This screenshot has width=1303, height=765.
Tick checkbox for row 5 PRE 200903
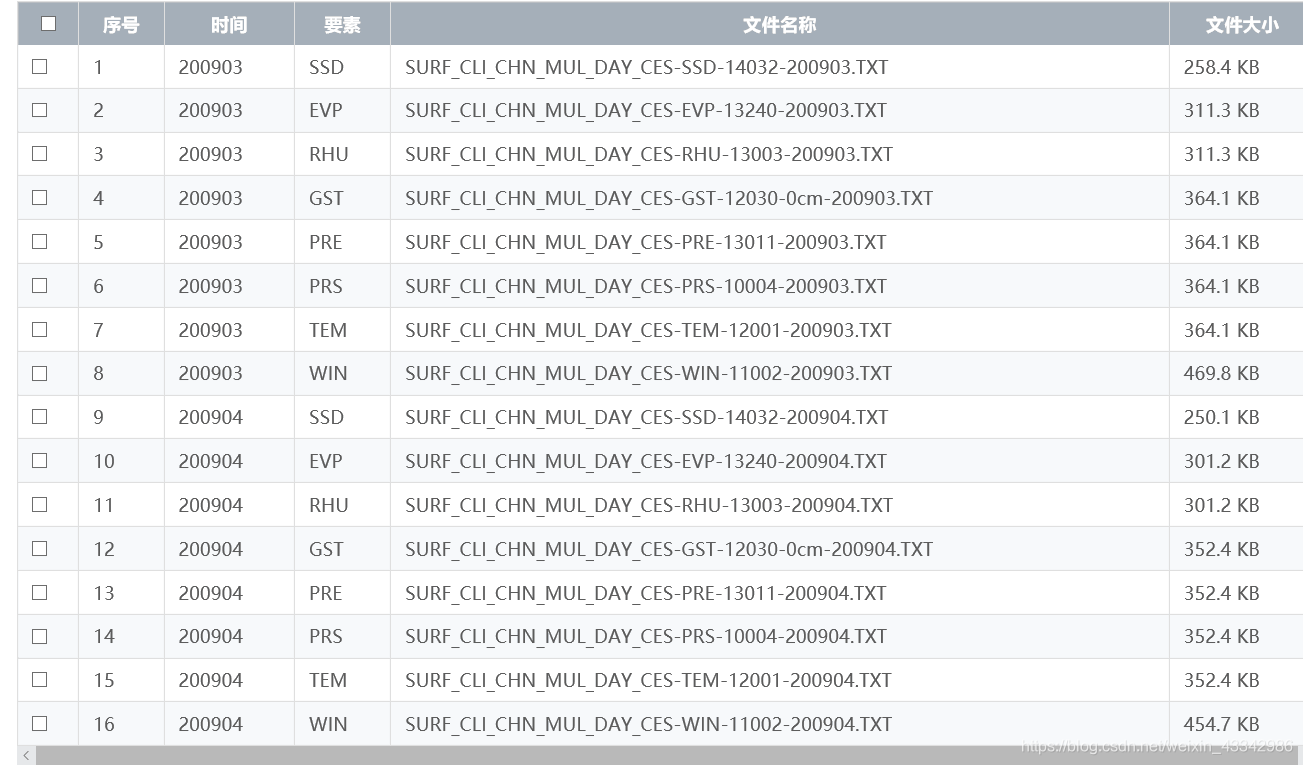point(40,241)
